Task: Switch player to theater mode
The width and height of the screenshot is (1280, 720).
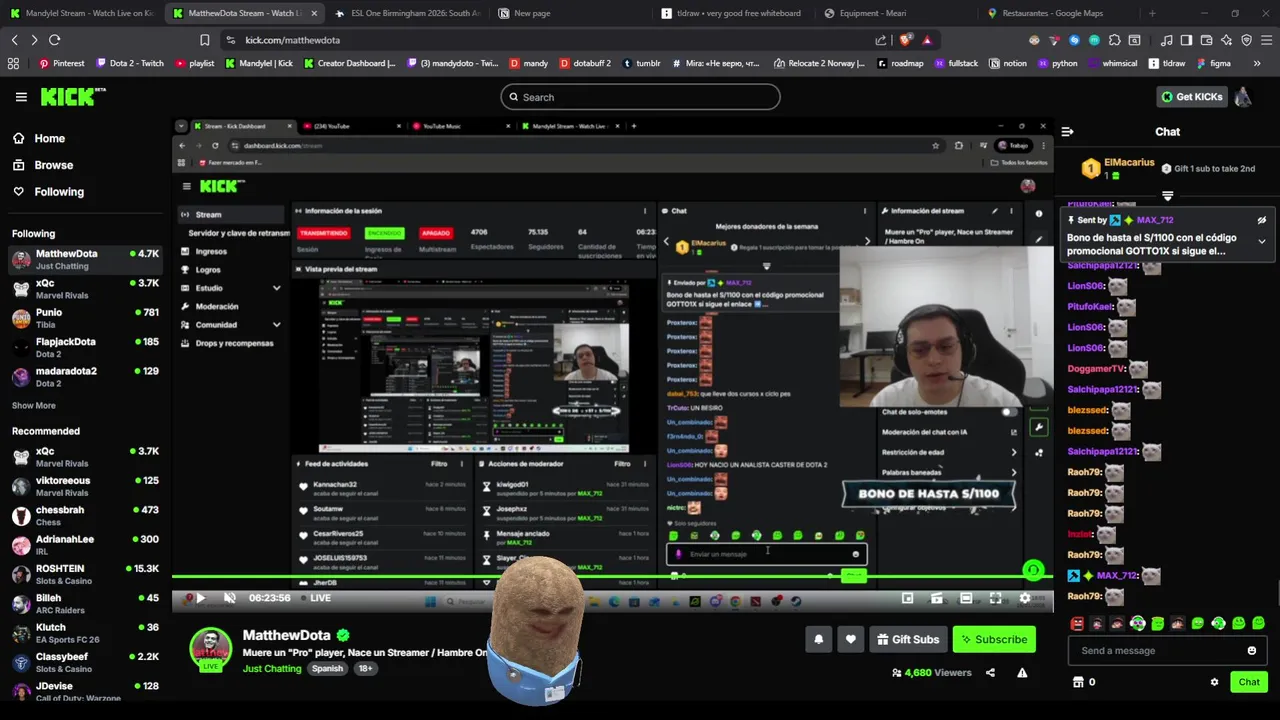Action: [966, 598]
